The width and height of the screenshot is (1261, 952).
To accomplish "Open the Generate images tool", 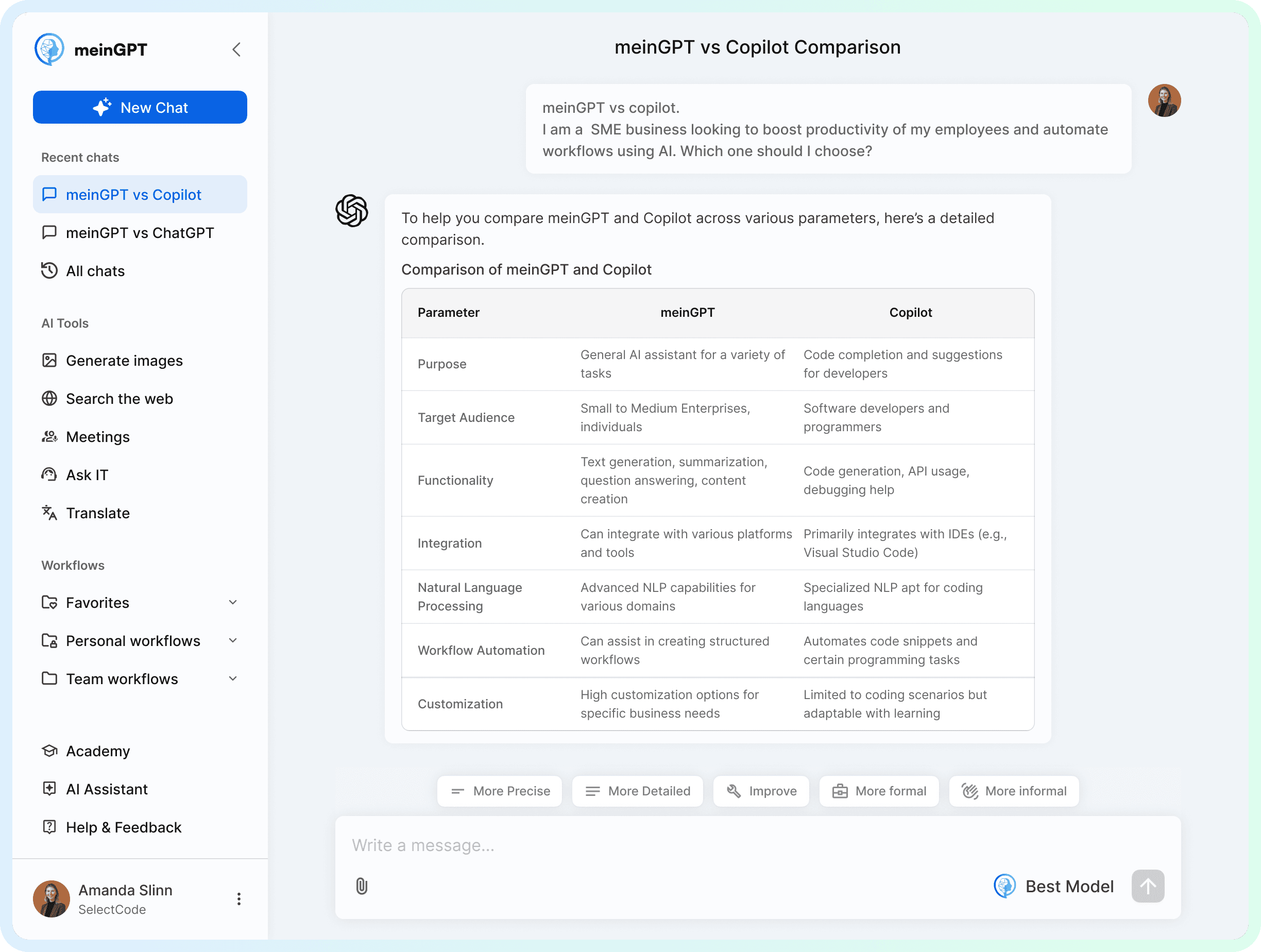I will click(x=140, y=360).
